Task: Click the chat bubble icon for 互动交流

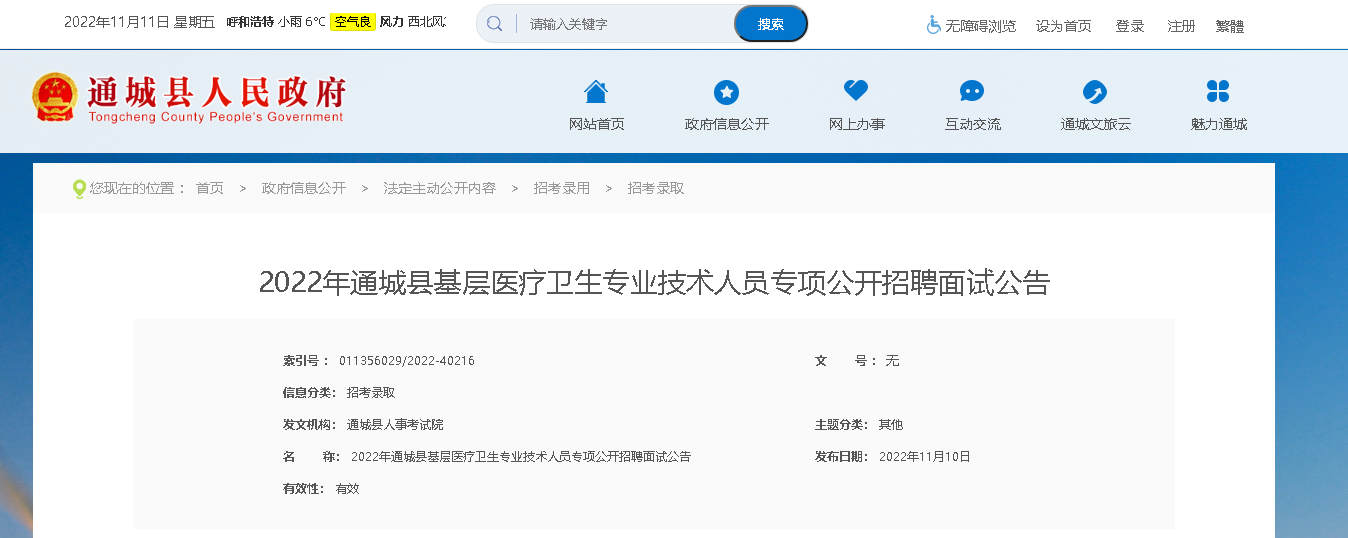Action: (x=972, y=92)
